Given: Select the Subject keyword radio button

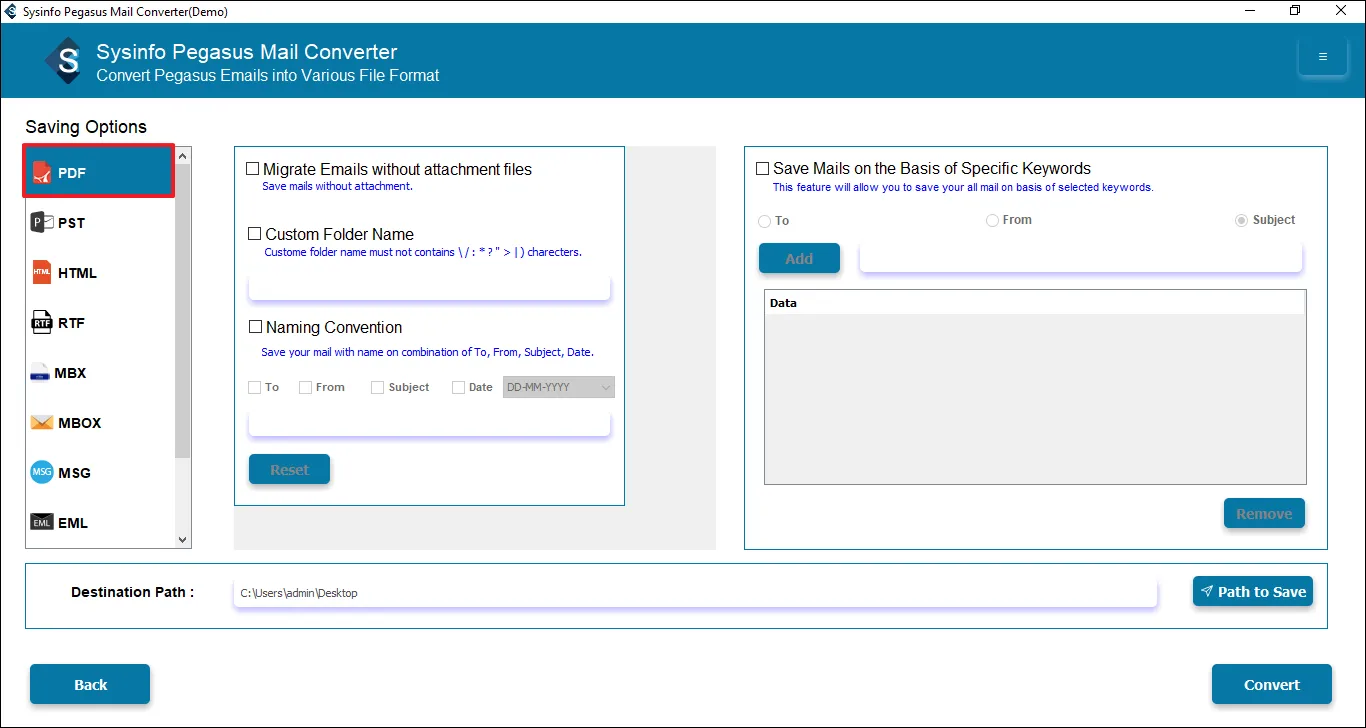Looking at the screenshot, I should coord(1242,220).
